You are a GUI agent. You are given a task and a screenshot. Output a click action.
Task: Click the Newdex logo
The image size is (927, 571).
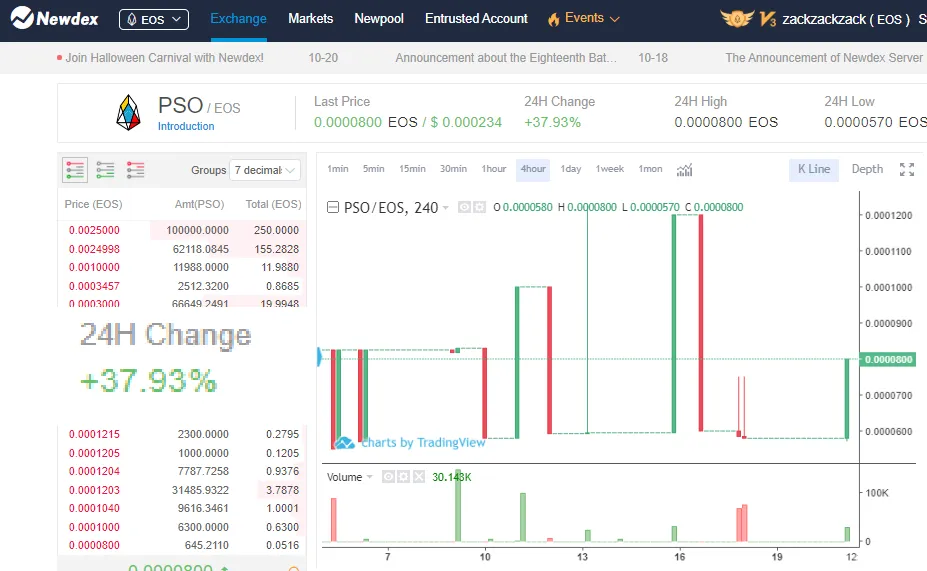pos(54,18)
